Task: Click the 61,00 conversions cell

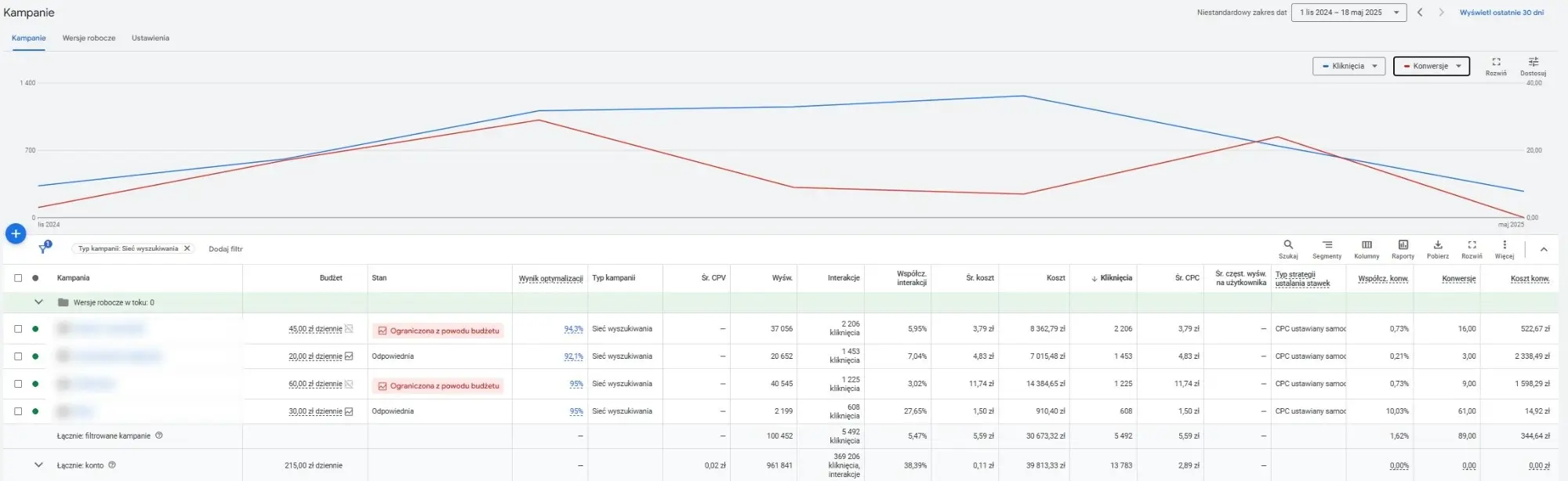Action: coord(1466,411)
